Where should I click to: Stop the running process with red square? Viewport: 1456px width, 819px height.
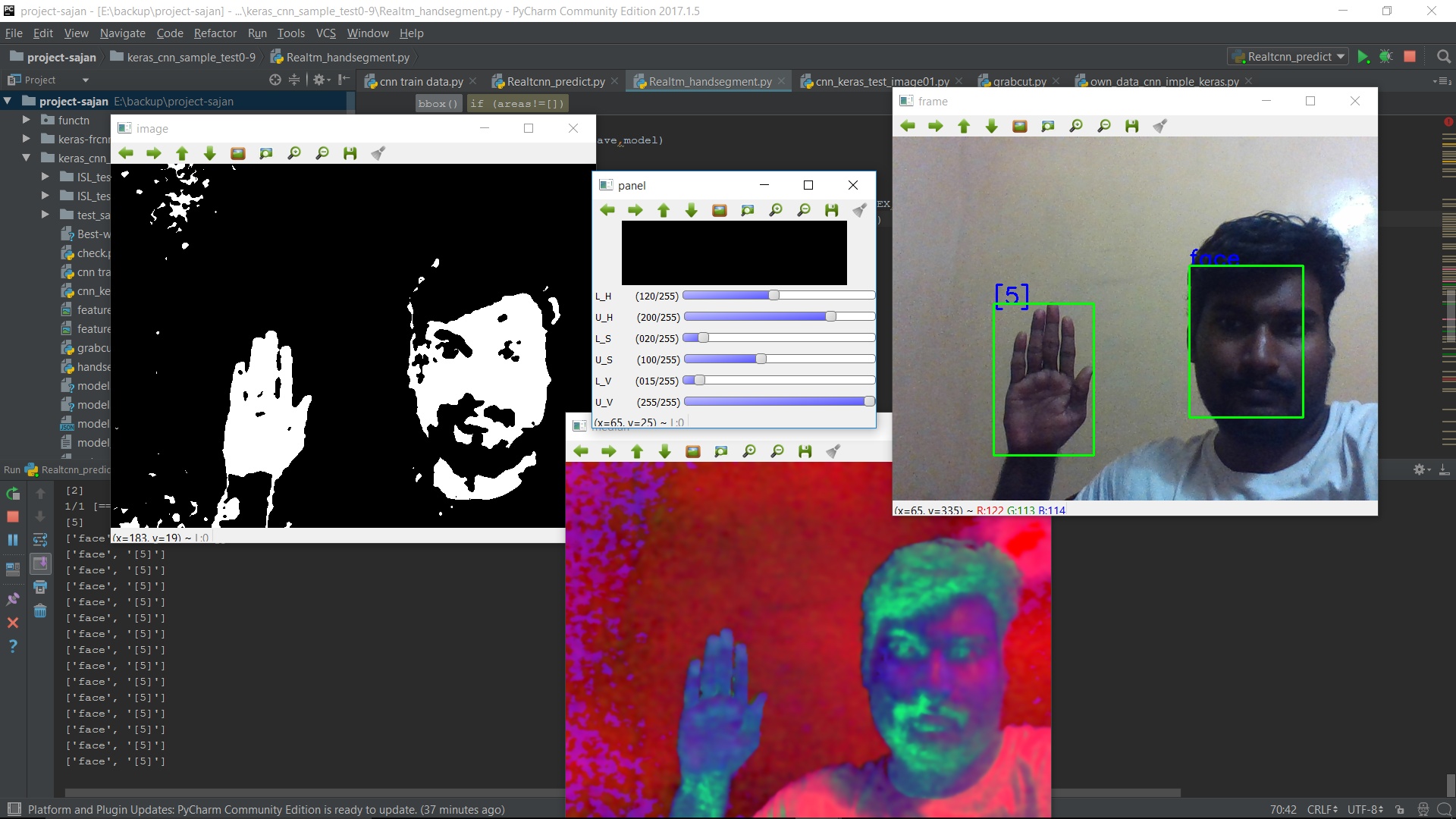click(x=1410, y=57)
